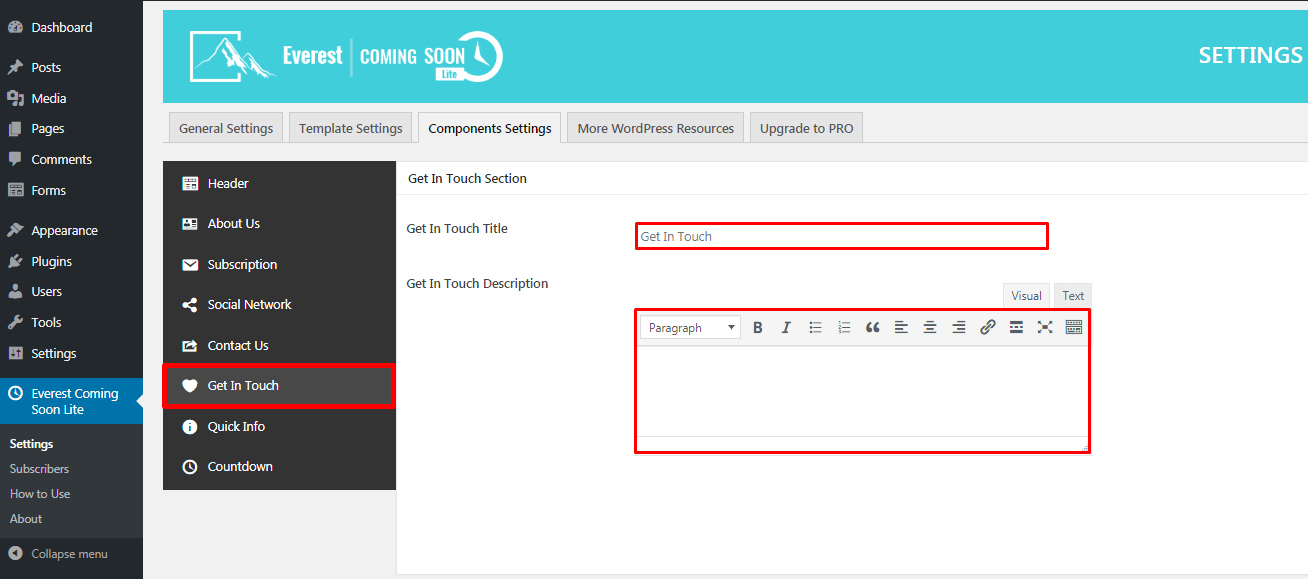Select the Components Settings tab
The width and height of the screenshot is (1308, 579).
click(x=490, y=128)
